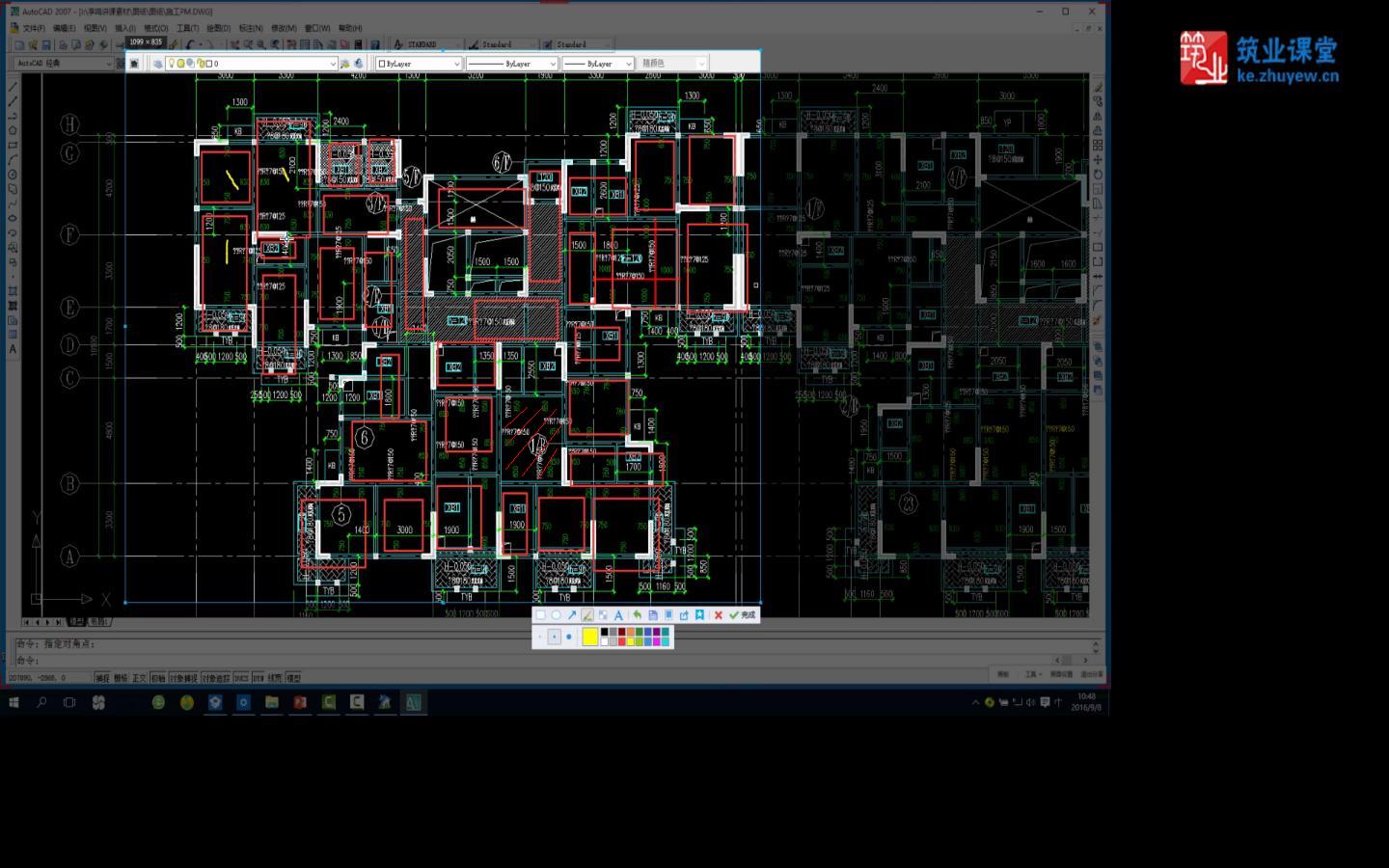Select the ellipse annotation tool
This screenshot has width=1389, height=868.
click(x=556, y=615)
